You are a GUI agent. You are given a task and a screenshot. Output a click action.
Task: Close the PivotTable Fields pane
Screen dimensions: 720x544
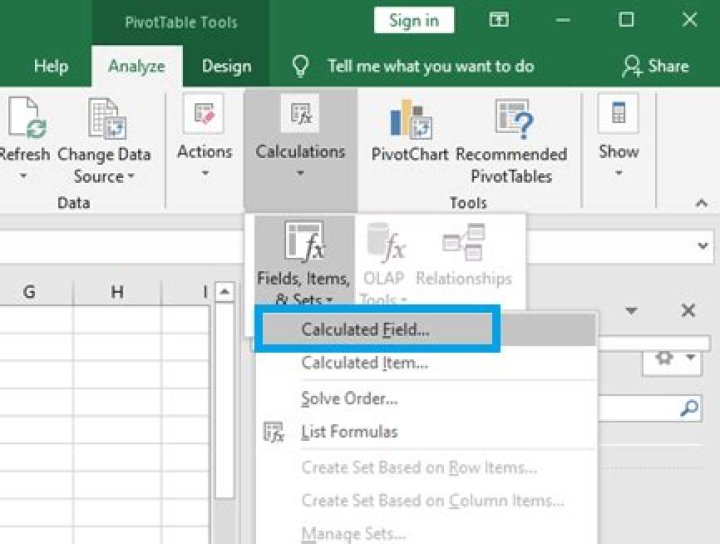click(x=688, y=311)
